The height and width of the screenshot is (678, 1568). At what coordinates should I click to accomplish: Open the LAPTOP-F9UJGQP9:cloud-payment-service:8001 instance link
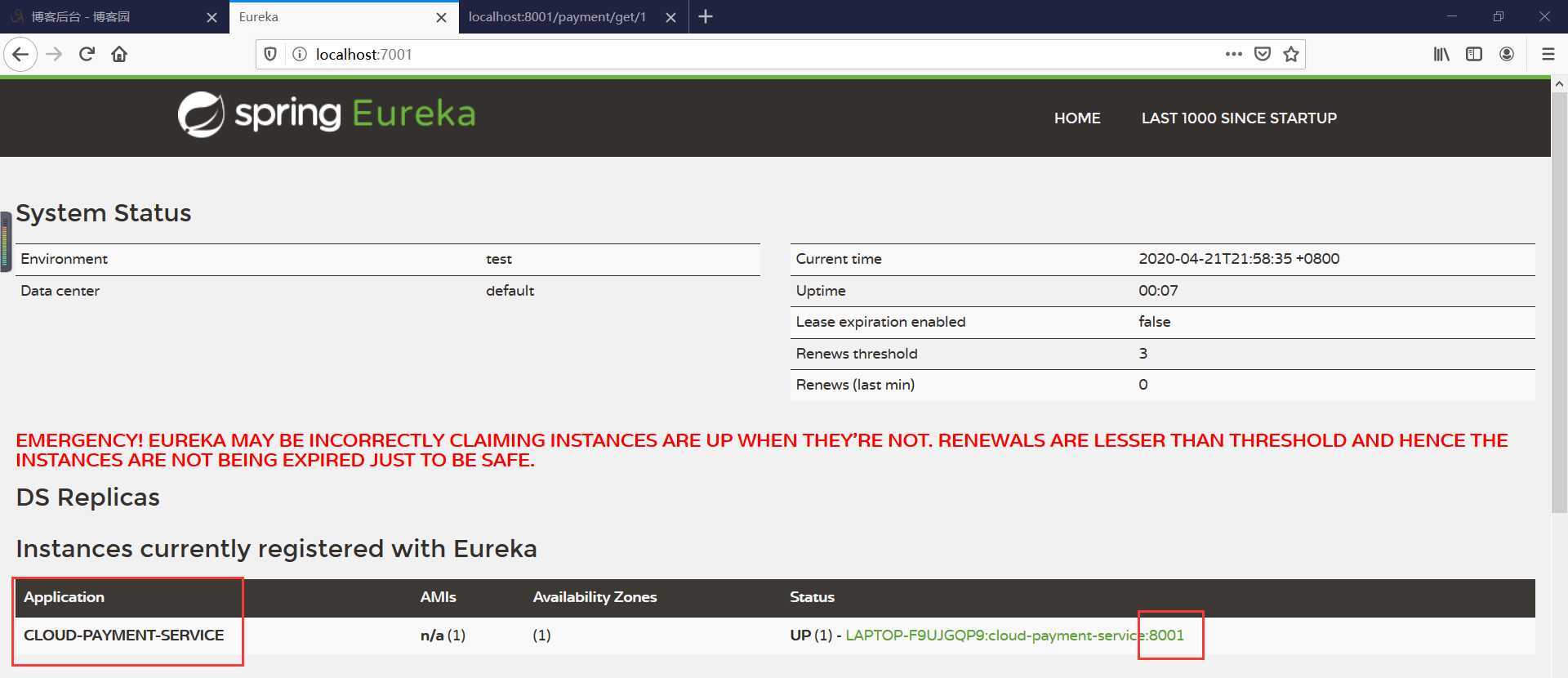[1014, 635]
